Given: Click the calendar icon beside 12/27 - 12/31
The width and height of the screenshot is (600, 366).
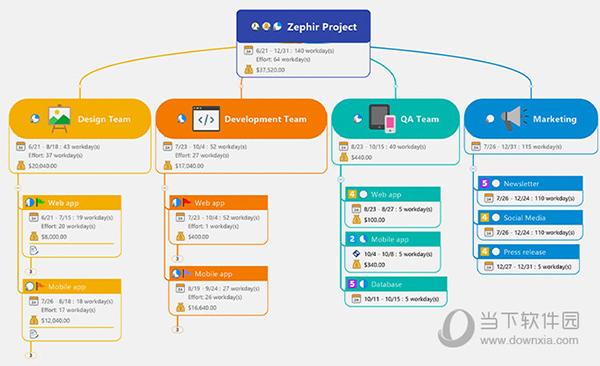Looking at the screenshot, I should click(489, 266).
